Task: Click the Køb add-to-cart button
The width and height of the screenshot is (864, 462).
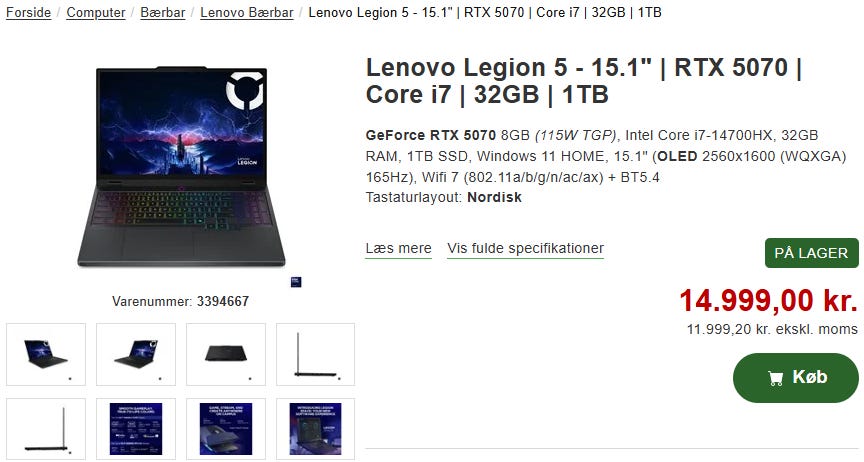Action: point(795,378)
